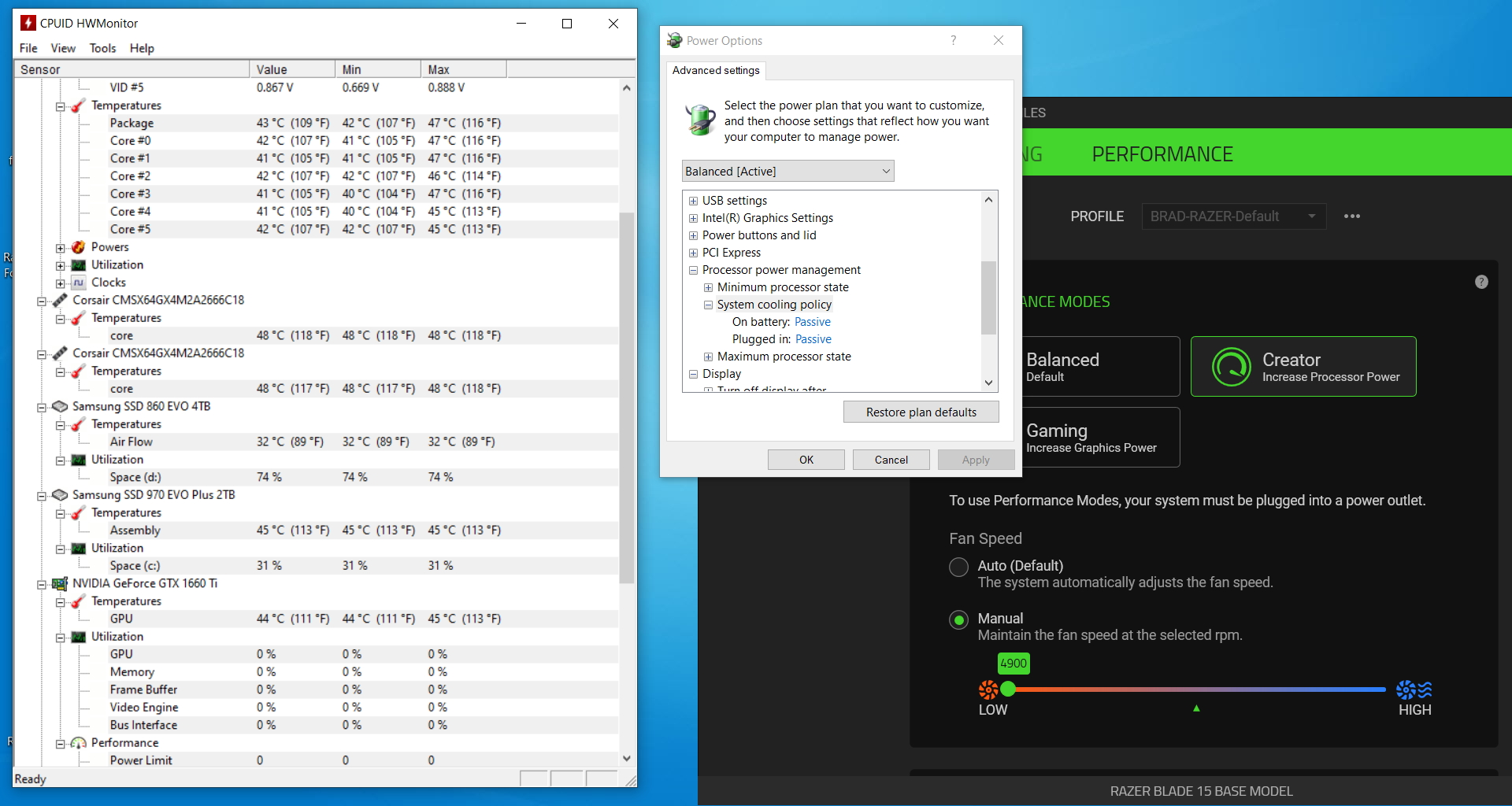
Task: Click the Creator mode circular icon
Action: pos(1231,367)
